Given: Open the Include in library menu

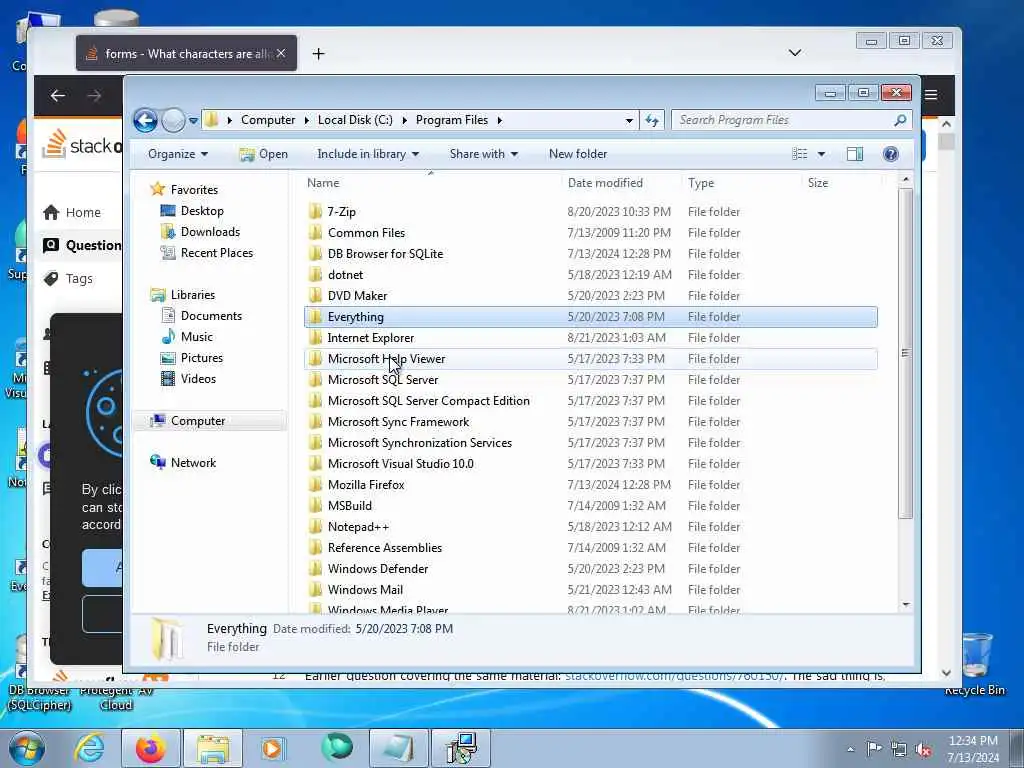Looking at the screenshot, I should (x=368, y=154).
